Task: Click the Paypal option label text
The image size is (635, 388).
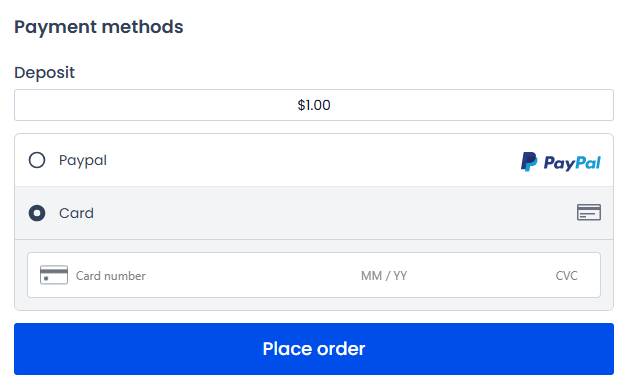Action: click(x=83, y=160)
